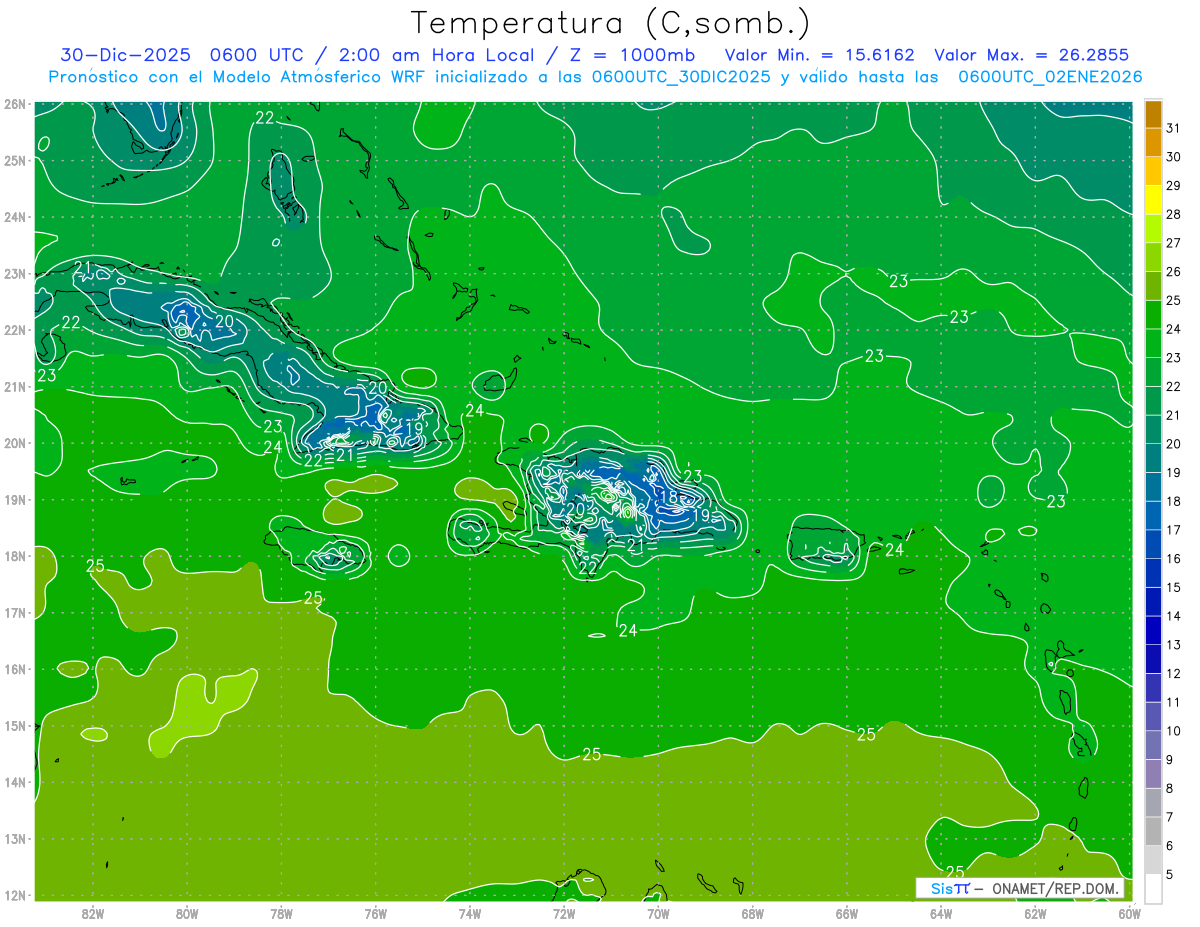The height and width of the screenshot is (927, 1200).
Task: Click the legend scale value '28'
Action: [1173, 215]
